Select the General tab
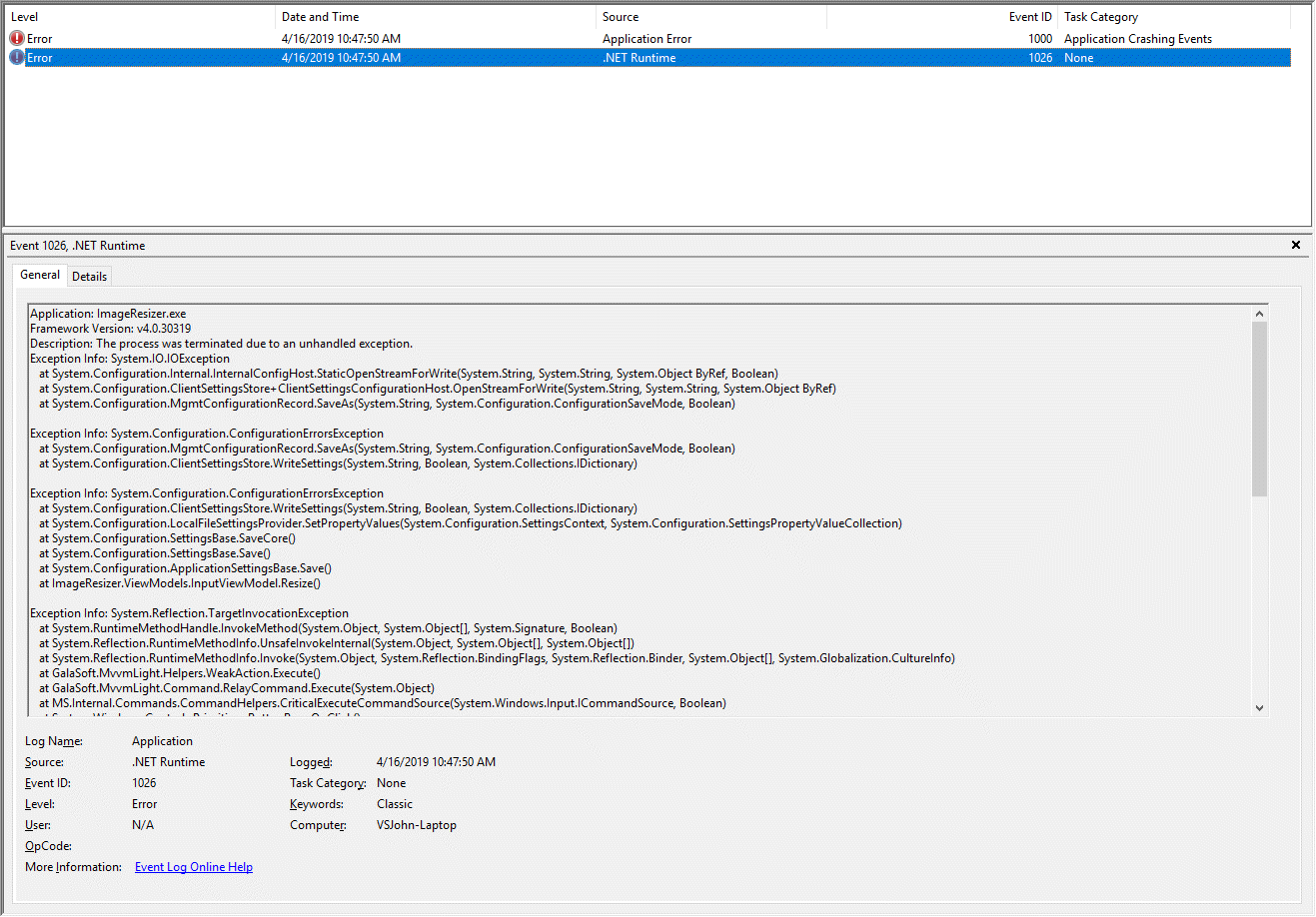 39,274
